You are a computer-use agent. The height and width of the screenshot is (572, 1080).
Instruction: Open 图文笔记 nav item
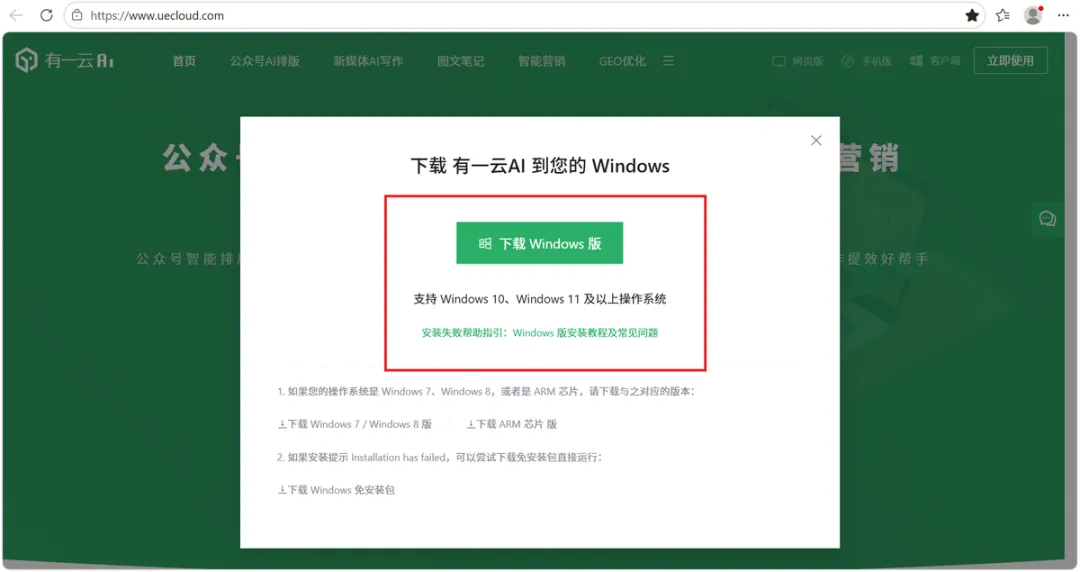click(x=460, y=61)
